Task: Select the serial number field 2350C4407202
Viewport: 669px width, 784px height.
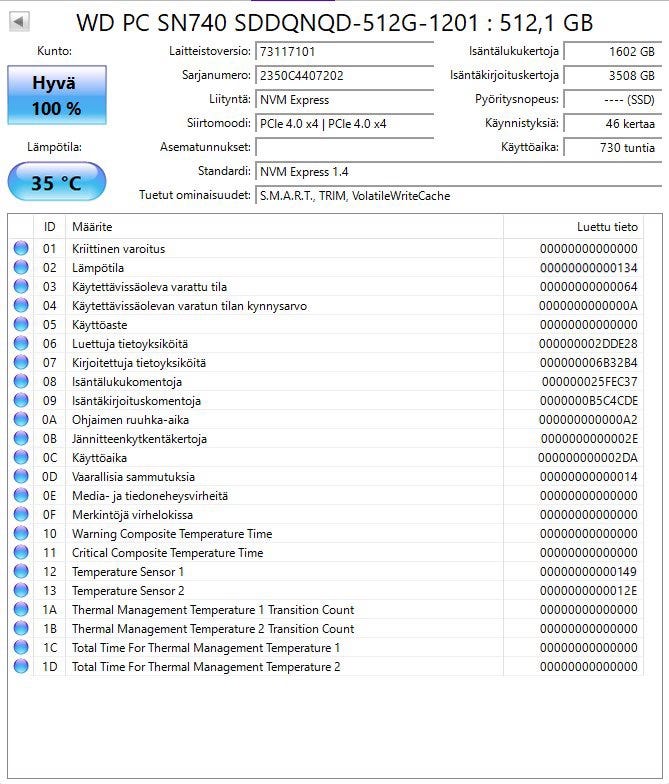Action: pos(344,76)
